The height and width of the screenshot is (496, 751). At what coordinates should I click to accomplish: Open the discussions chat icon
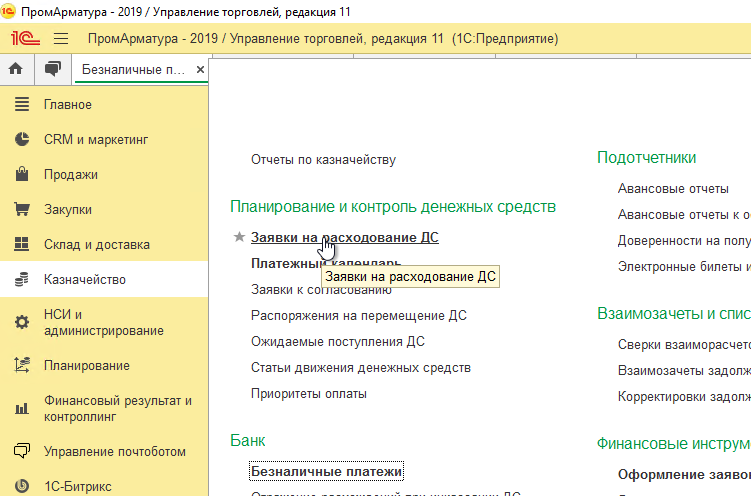point(53,69)
